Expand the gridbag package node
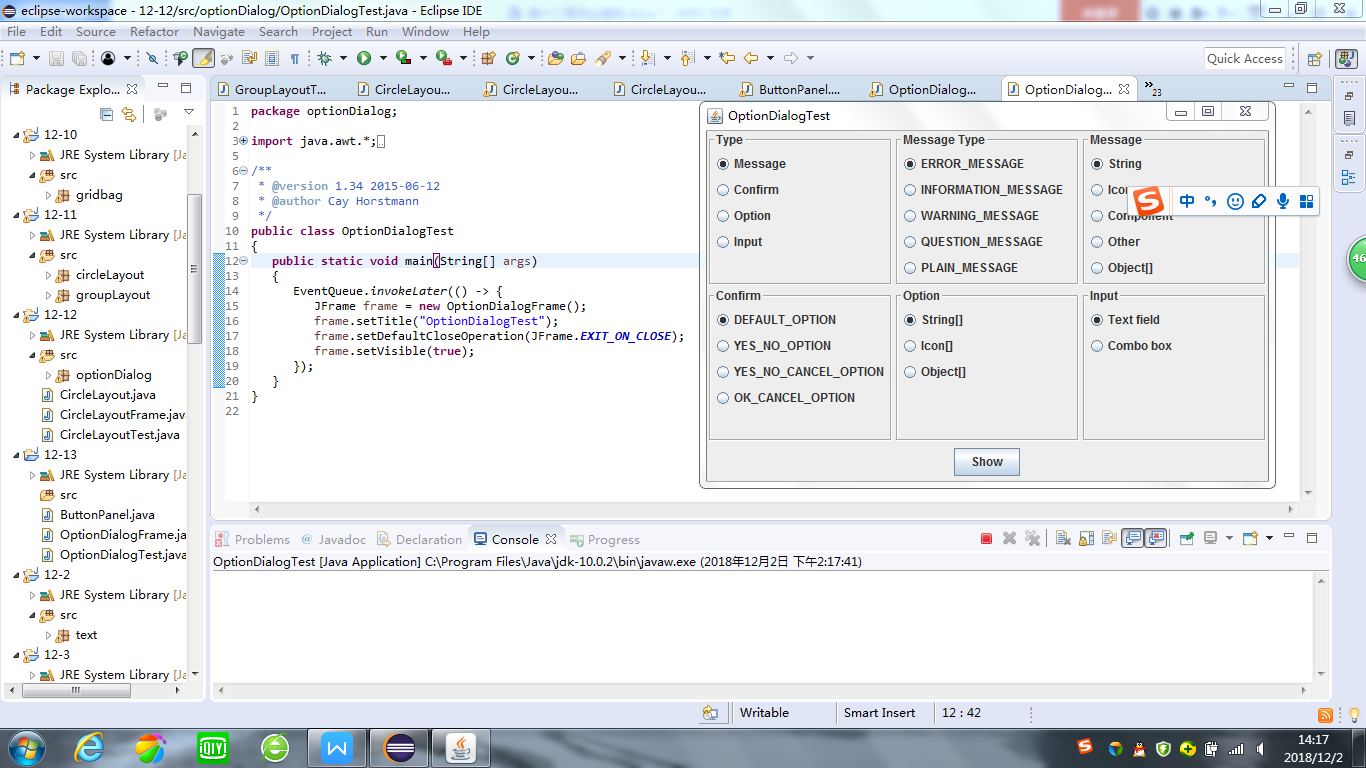1366x768 pixels. point(48,195)
